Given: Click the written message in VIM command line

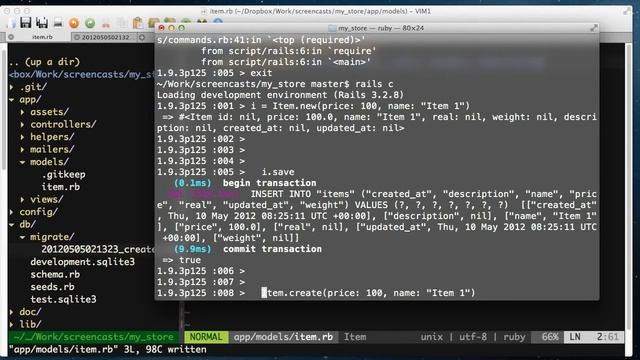Looking at the screenshot, I should pyautogui.click(x=107, y=350).
